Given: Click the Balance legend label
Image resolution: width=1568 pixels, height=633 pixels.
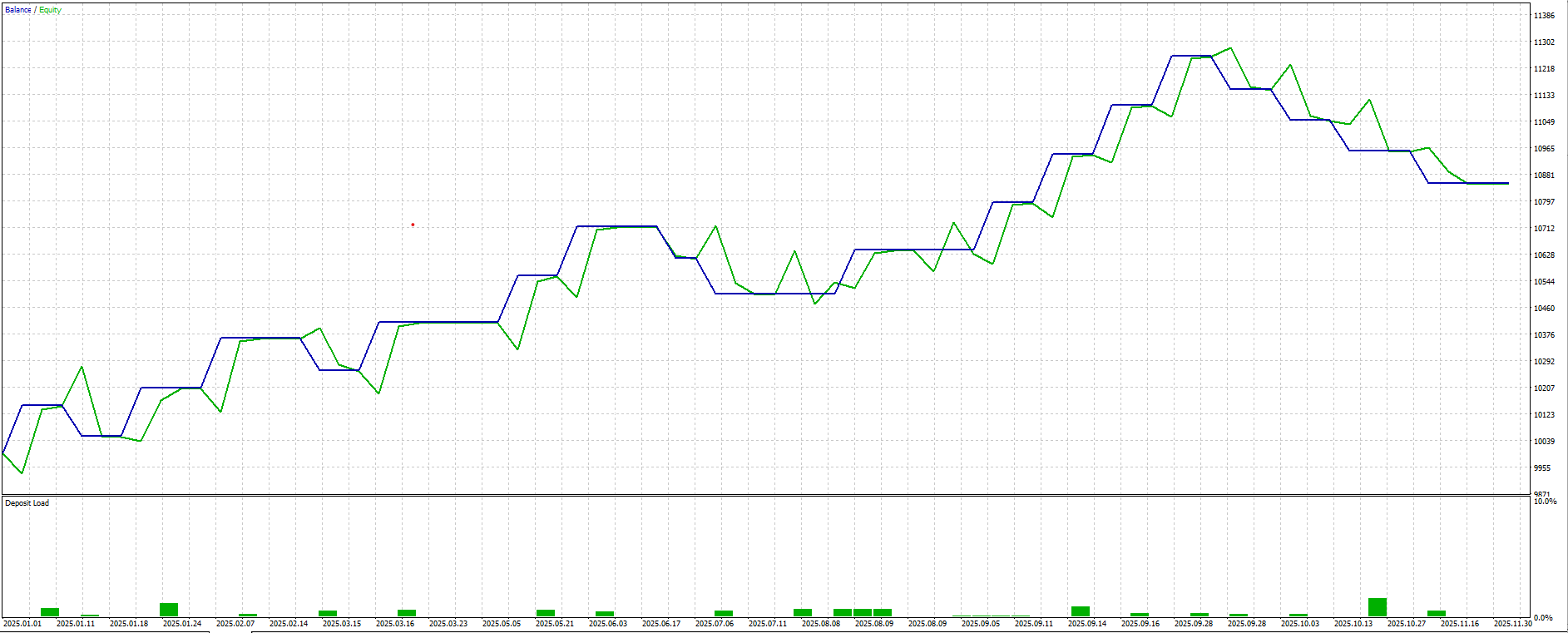Looking at the screenshot, I should (x=17, y=10).
